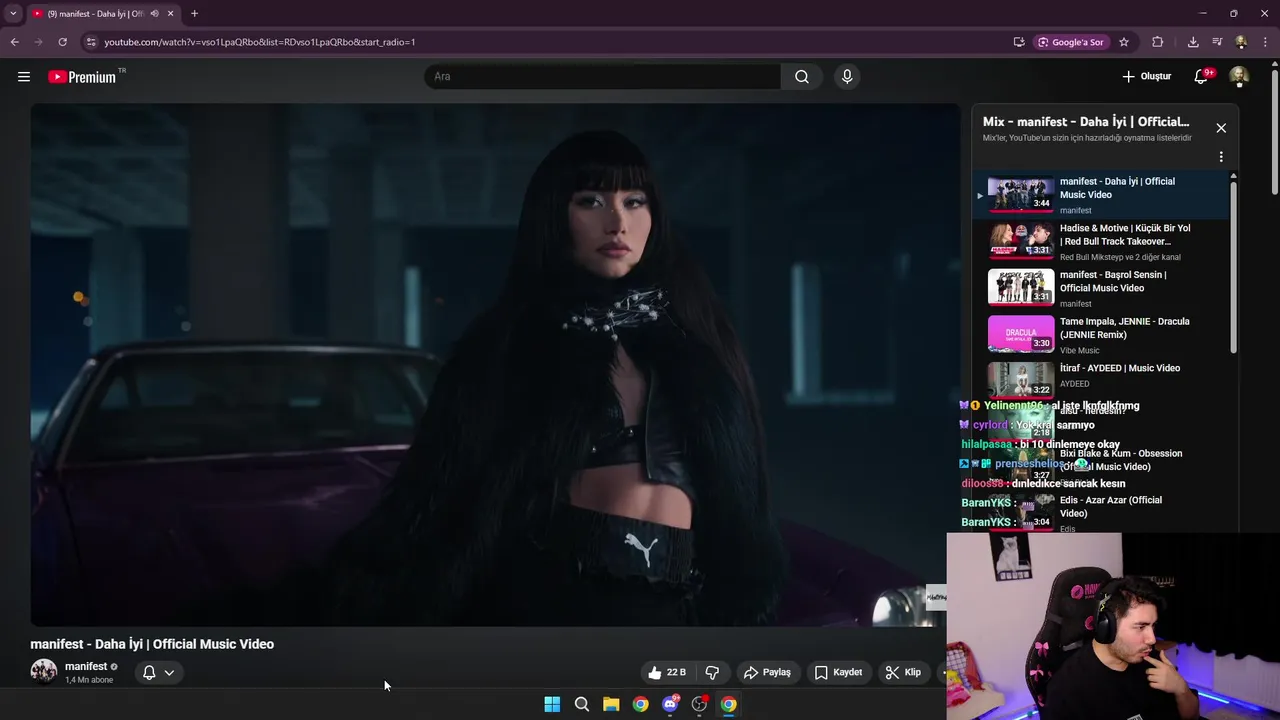Close the Mix playlist panel
This screenshot has width=1280, height=720.
coord(1221,128)
